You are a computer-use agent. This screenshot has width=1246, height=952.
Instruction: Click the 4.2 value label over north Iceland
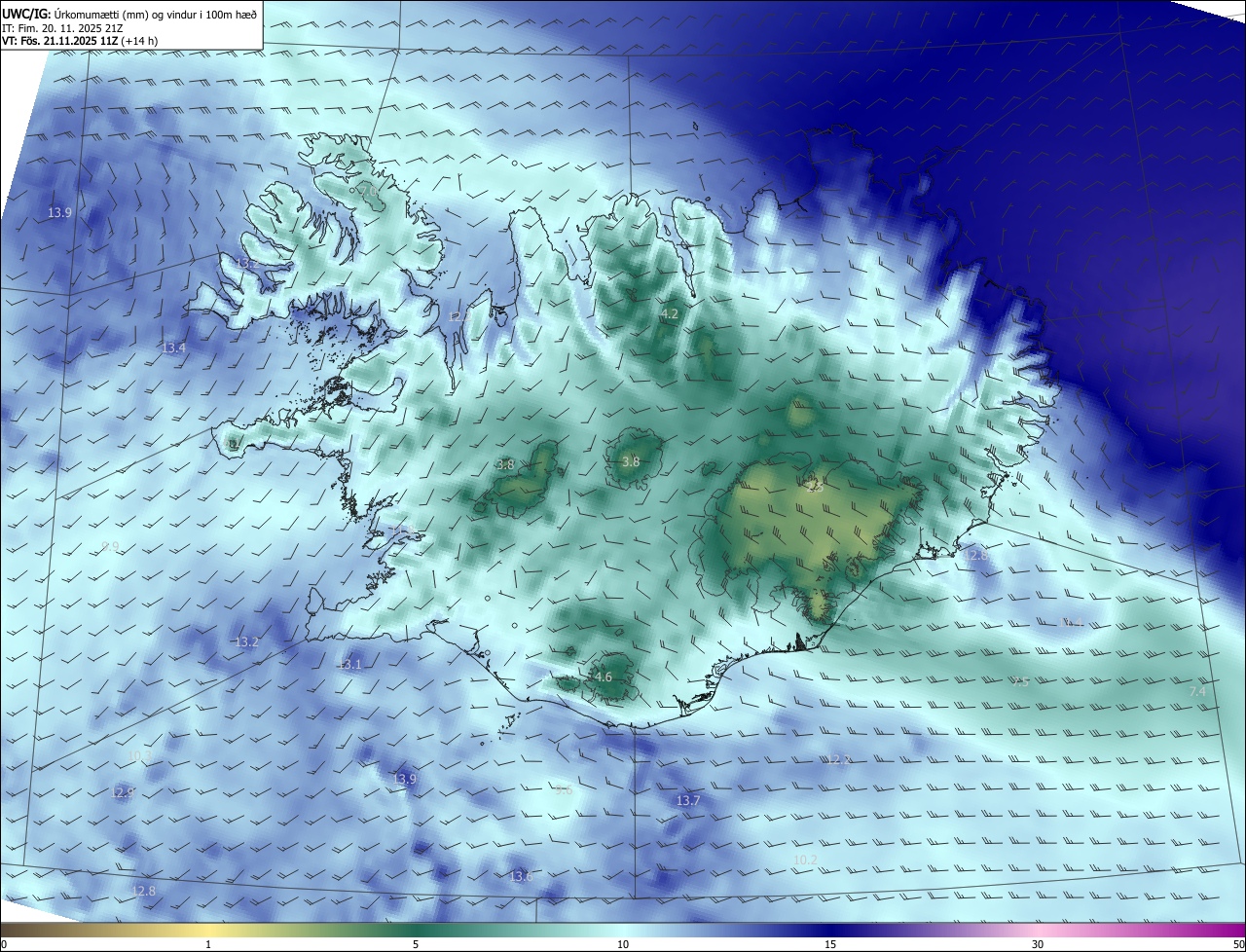(669, 314)
